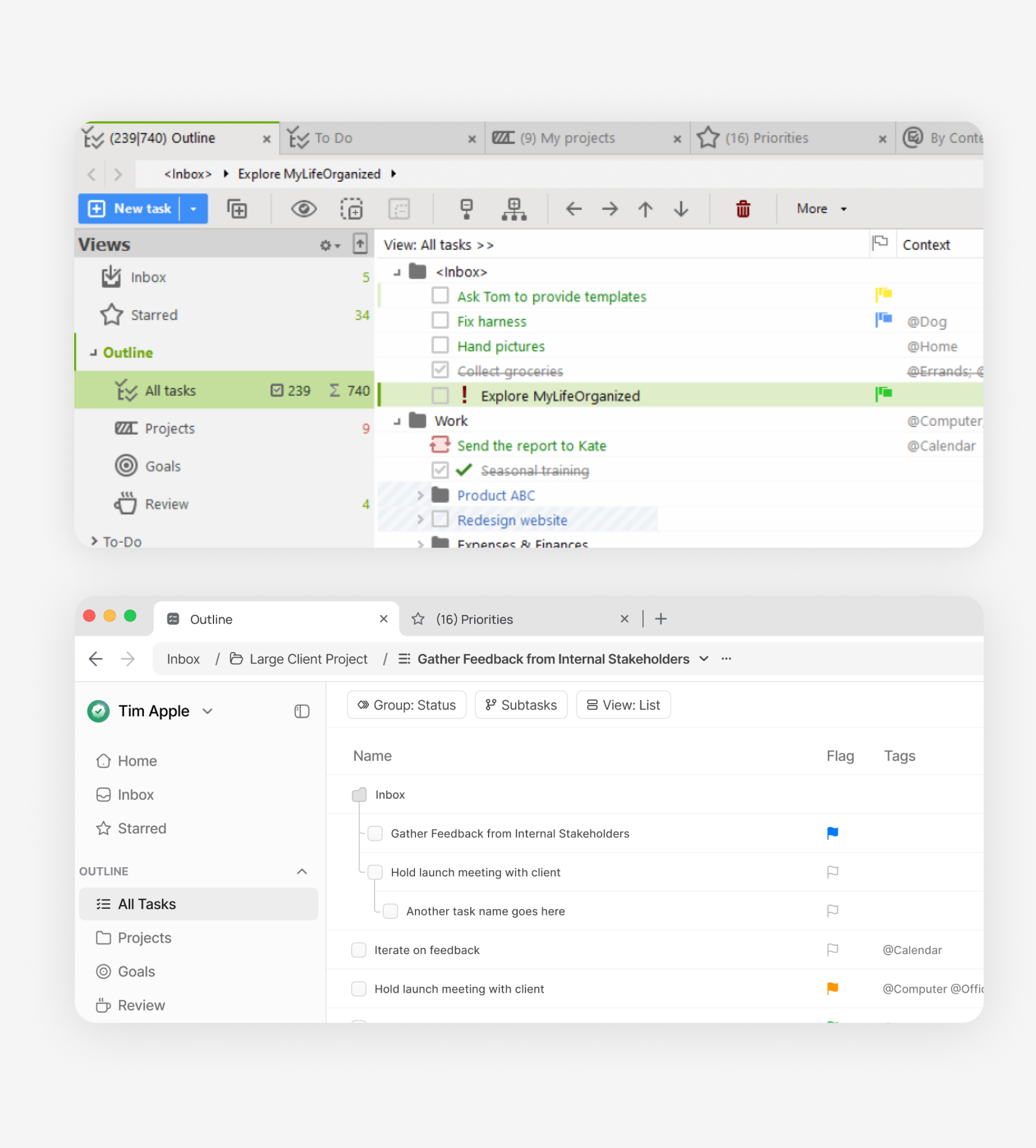Collapse the Outline group in Views panel
1036x1148 pixels.
tap(93, 353)
